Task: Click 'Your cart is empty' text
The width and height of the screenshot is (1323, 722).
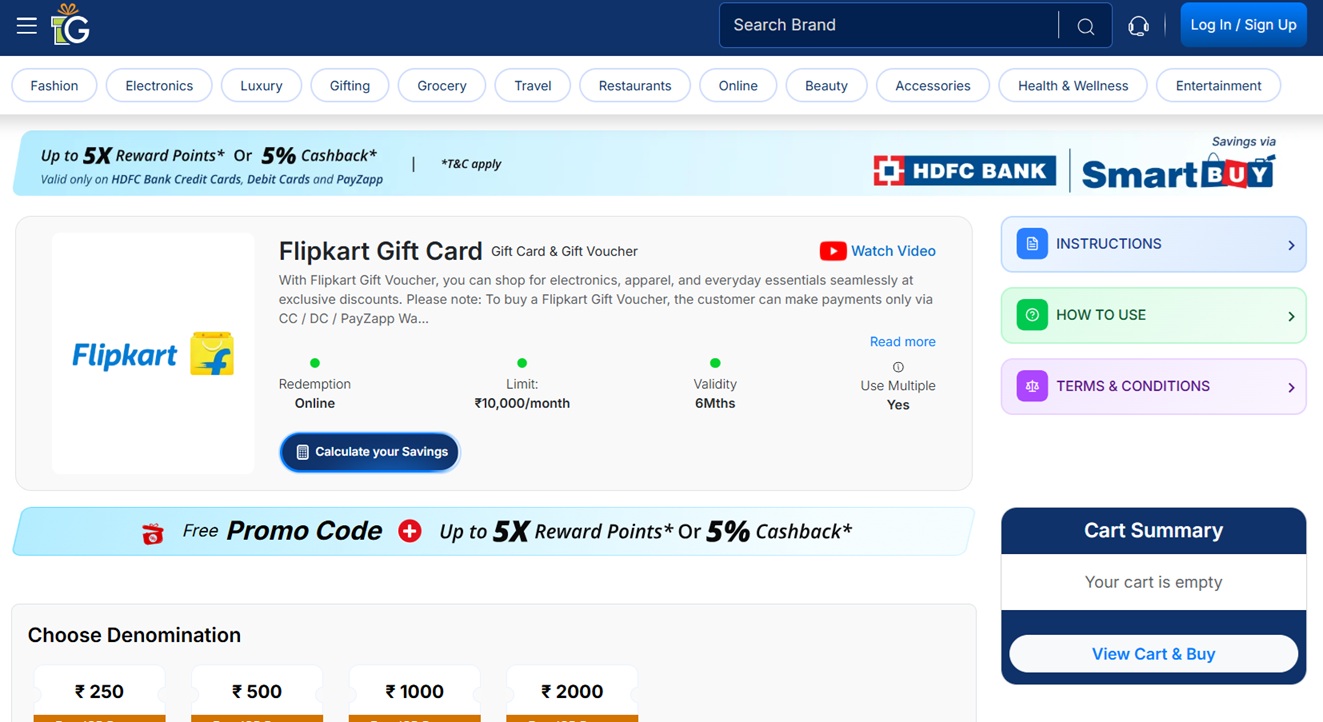Action: click(x=1153, y=582)
